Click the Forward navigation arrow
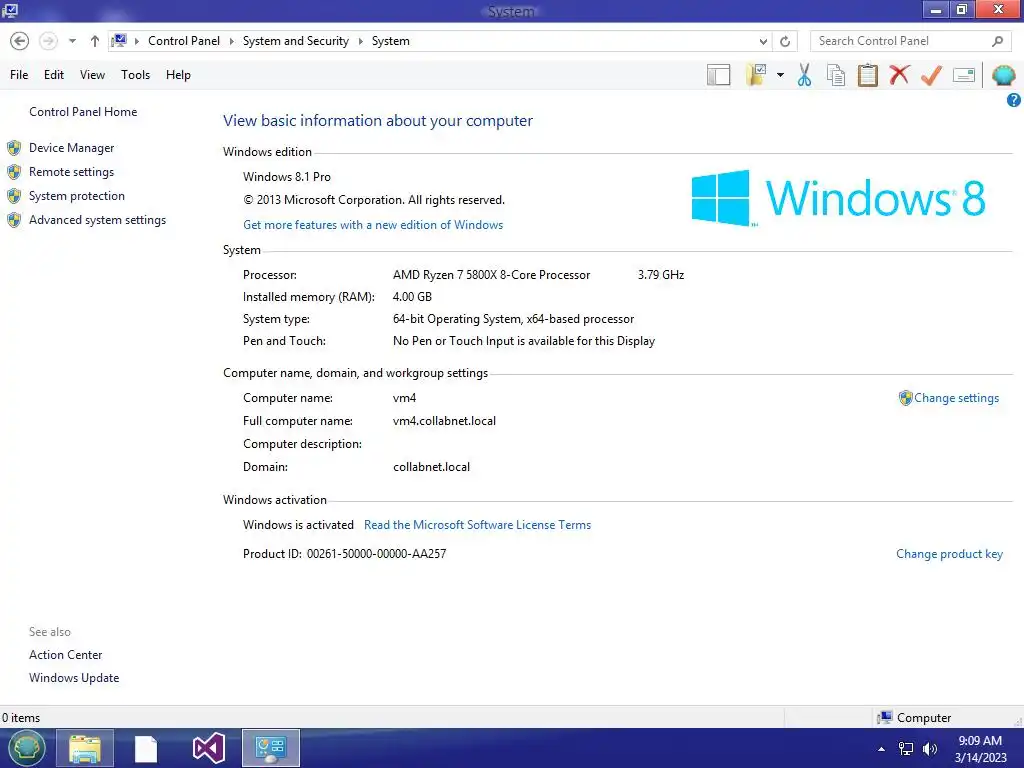Screen dimensions: 1024x768 click(x=48, y=41)
